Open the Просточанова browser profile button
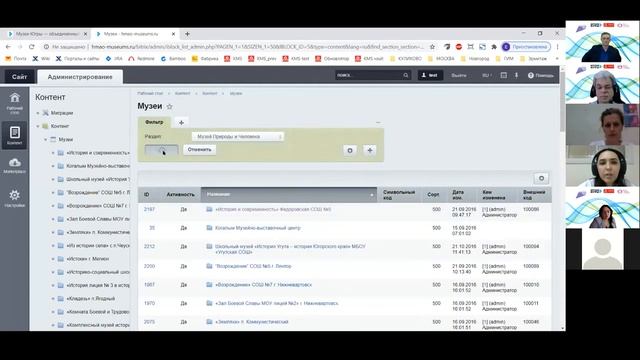This screenshot has width=640, height=360. coord(526,47)
